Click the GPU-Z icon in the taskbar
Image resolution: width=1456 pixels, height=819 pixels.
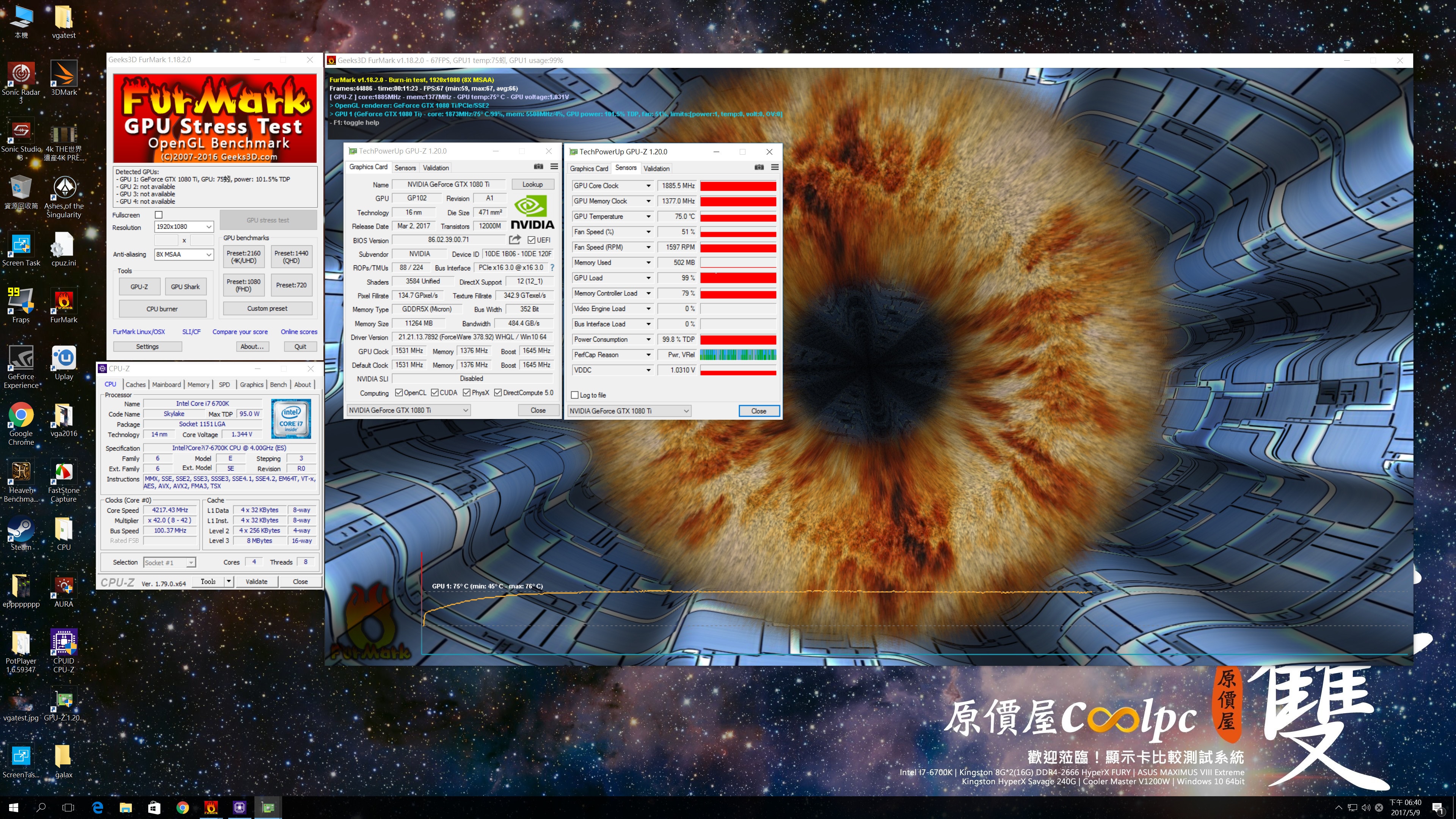[268, 807]
